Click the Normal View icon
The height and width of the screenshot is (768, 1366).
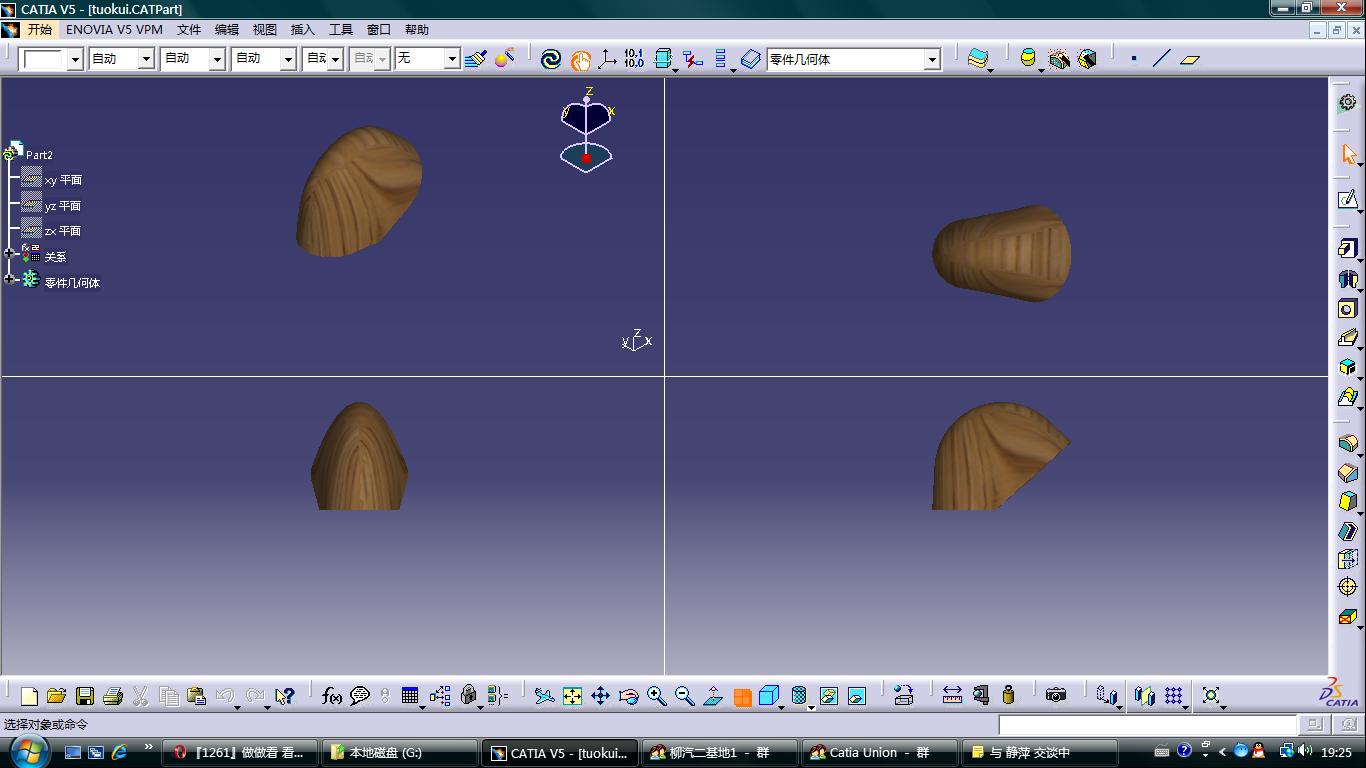click(x=713, y=696)
